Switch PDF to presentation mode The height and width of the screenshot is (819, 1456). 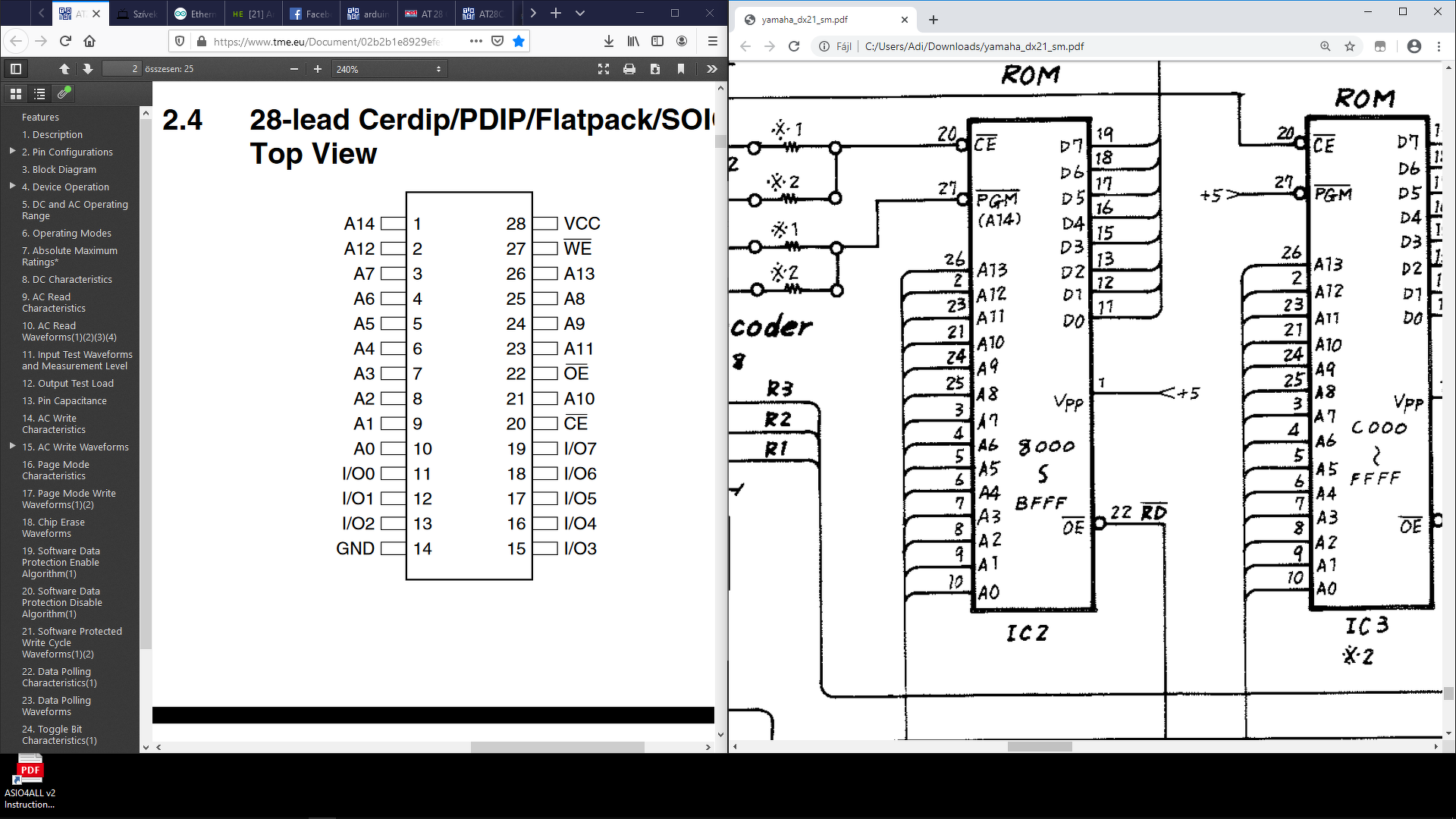click(x=604, y=69)
